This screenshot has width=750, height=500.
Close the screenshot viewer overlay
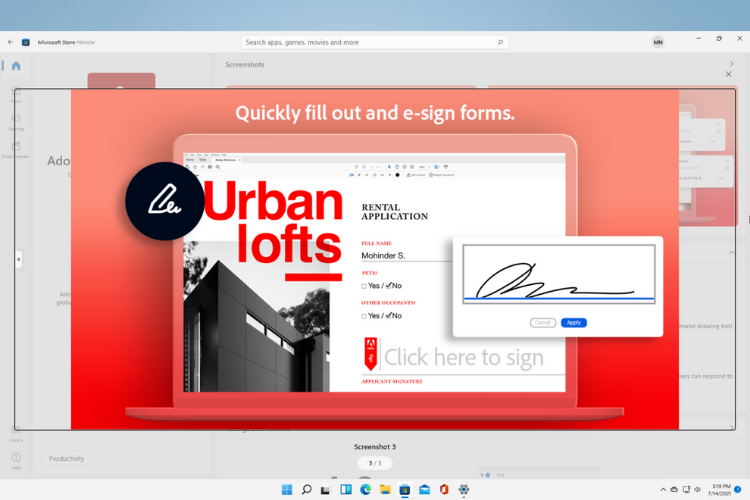point(728,74)
